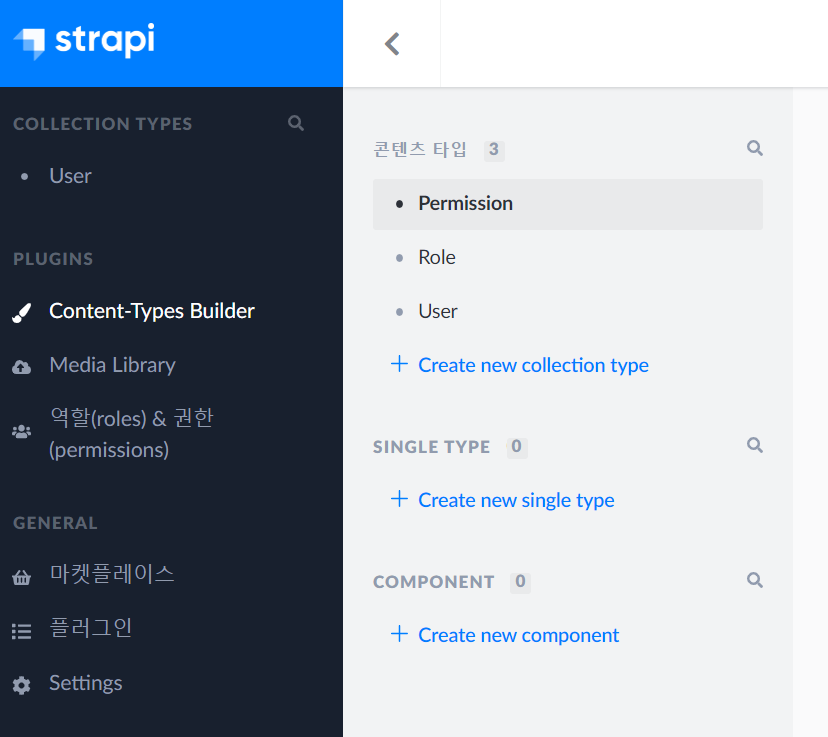This screenshot has width=828, height=737.
Task: Click the 콘텐츠 타입 count badge showing 3
Action: coord(494,150)
